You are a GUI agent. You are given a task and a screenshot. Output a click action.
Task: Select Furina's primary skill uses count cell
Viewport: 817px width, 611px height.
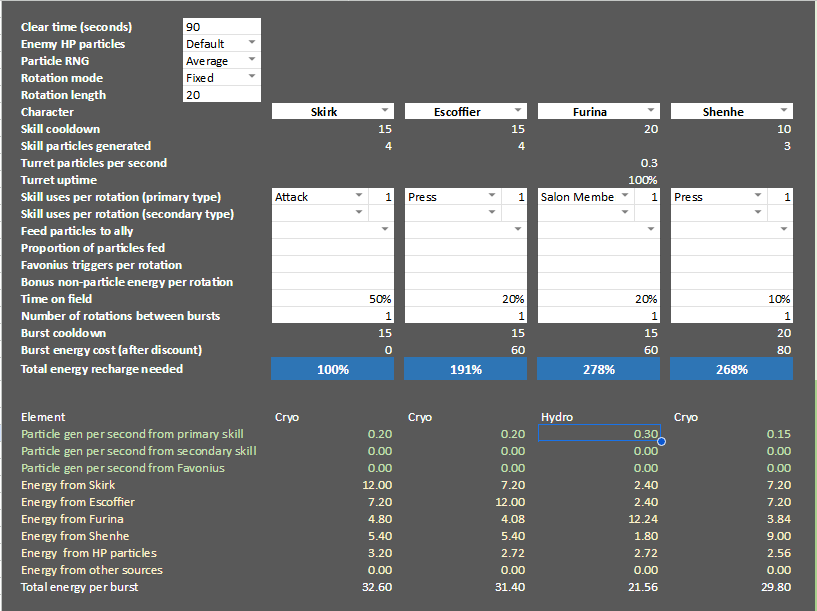click(x=647, y=197)
